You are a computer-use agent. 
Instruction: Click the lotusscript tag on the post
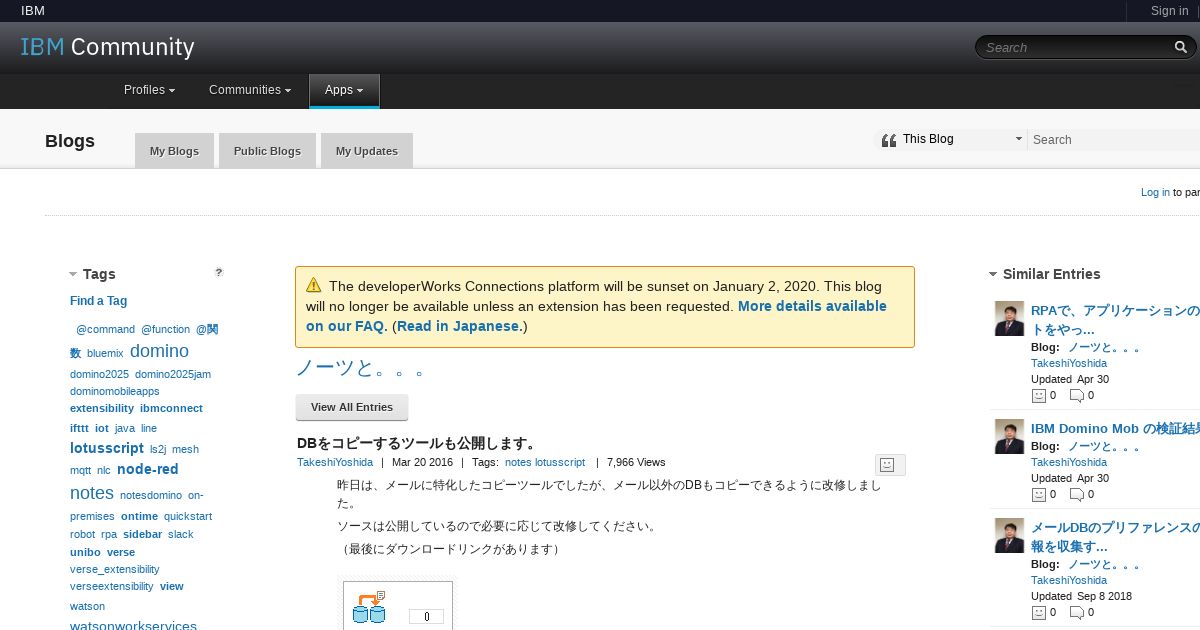click(x=560, y=462)
